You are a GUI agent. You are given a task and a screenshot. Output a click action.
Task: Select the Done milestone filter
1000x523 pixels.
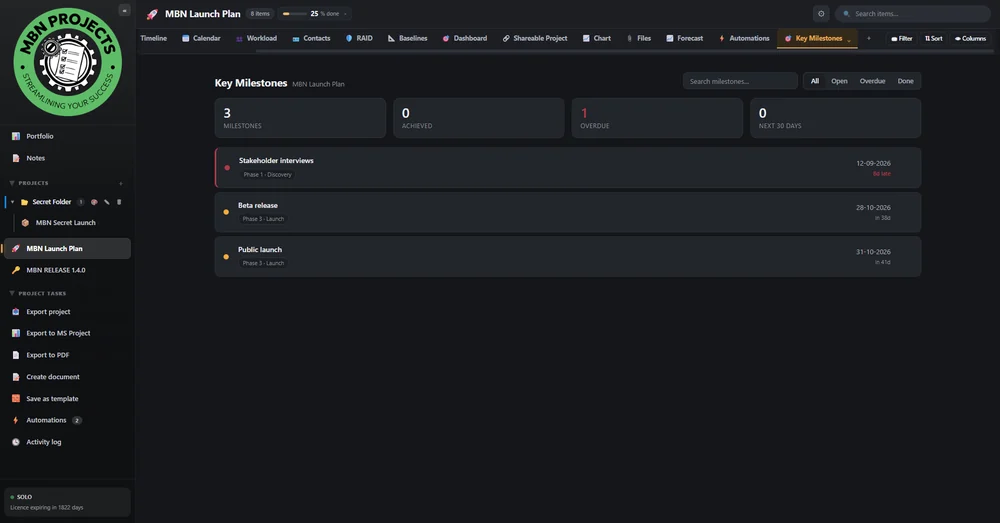tap(905, 81)
